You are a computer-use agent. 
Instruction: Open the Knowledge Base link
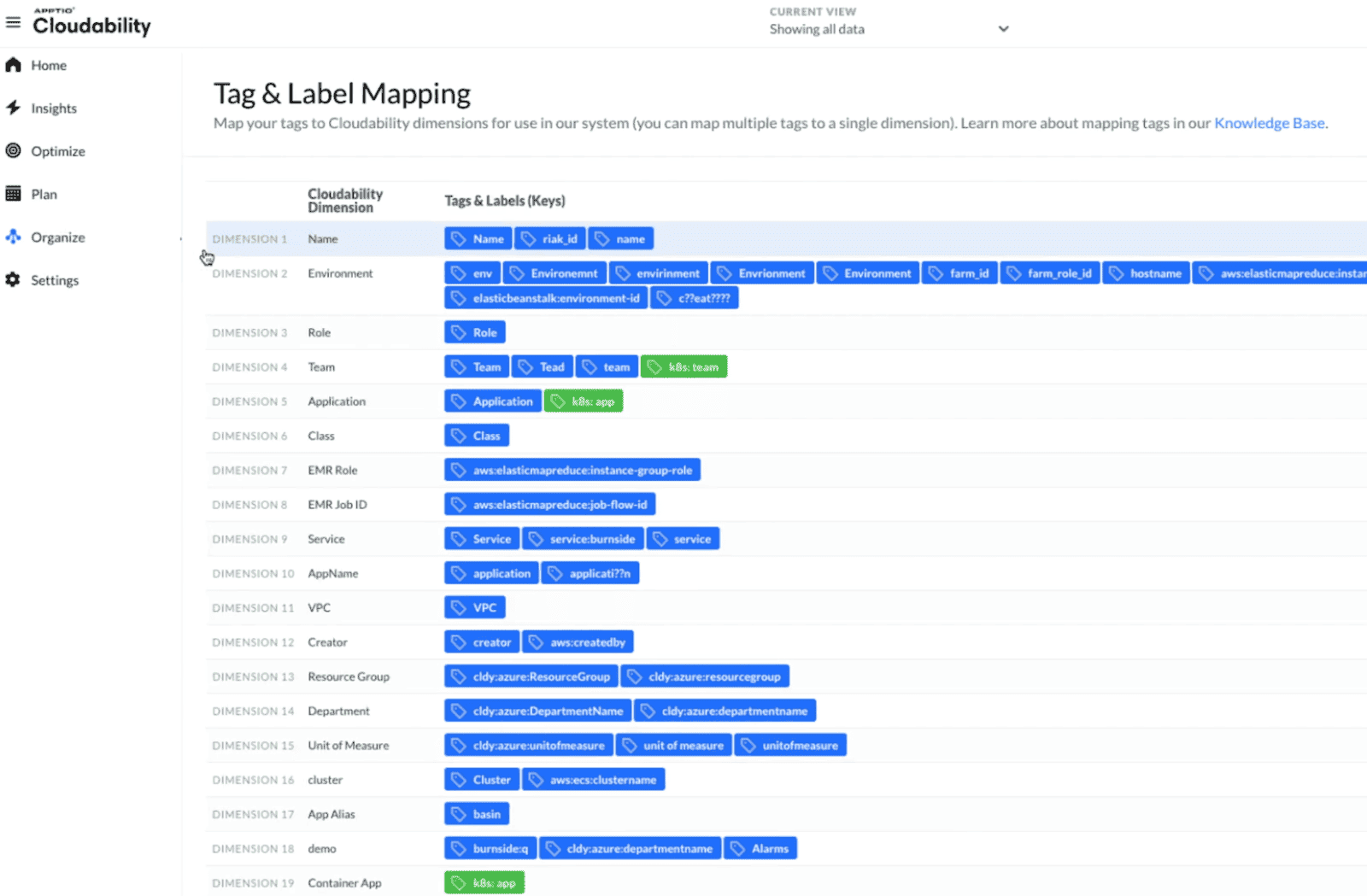pos(1270,123)
